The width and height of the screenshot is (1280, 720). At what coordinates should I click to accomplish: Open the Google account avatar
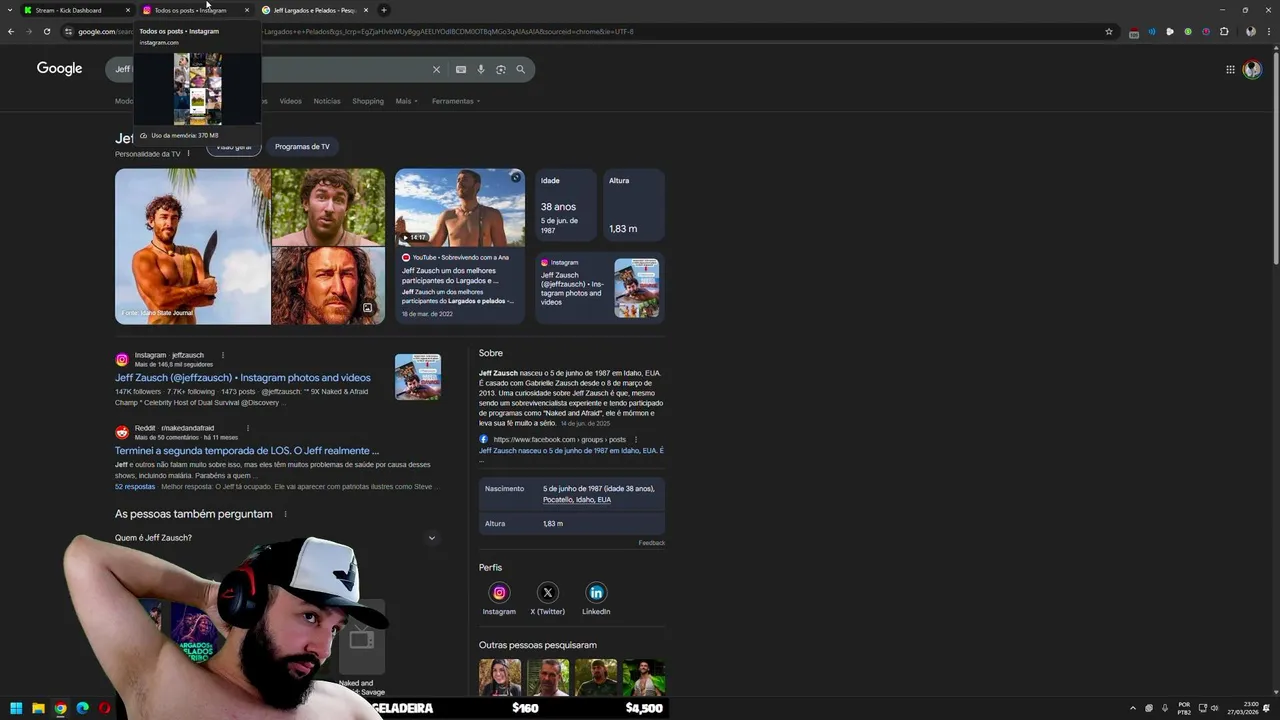coord(1252,69)
